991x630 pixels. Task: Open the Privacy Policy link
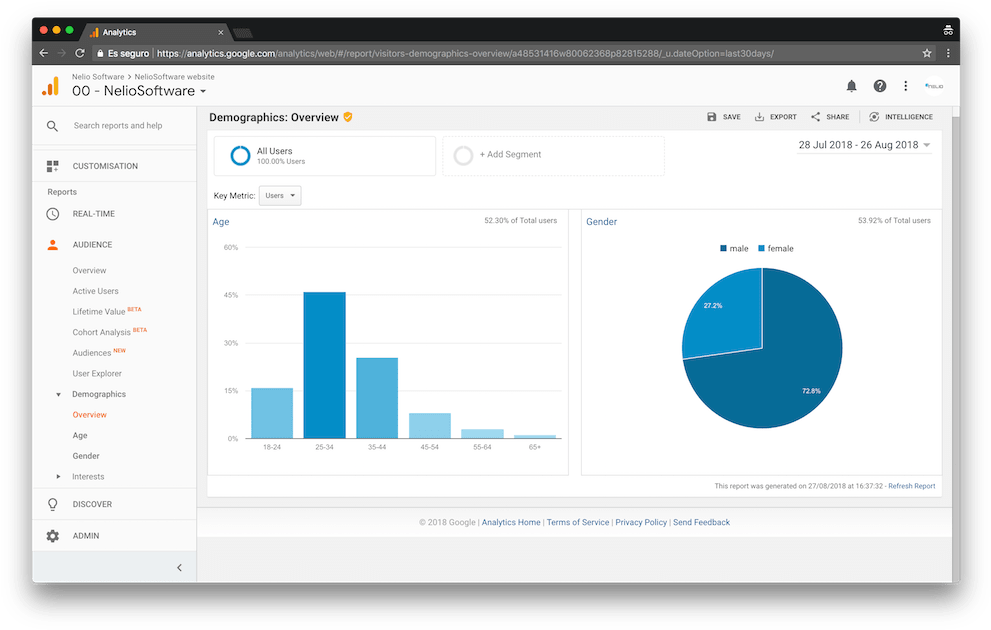coord(641,521)
